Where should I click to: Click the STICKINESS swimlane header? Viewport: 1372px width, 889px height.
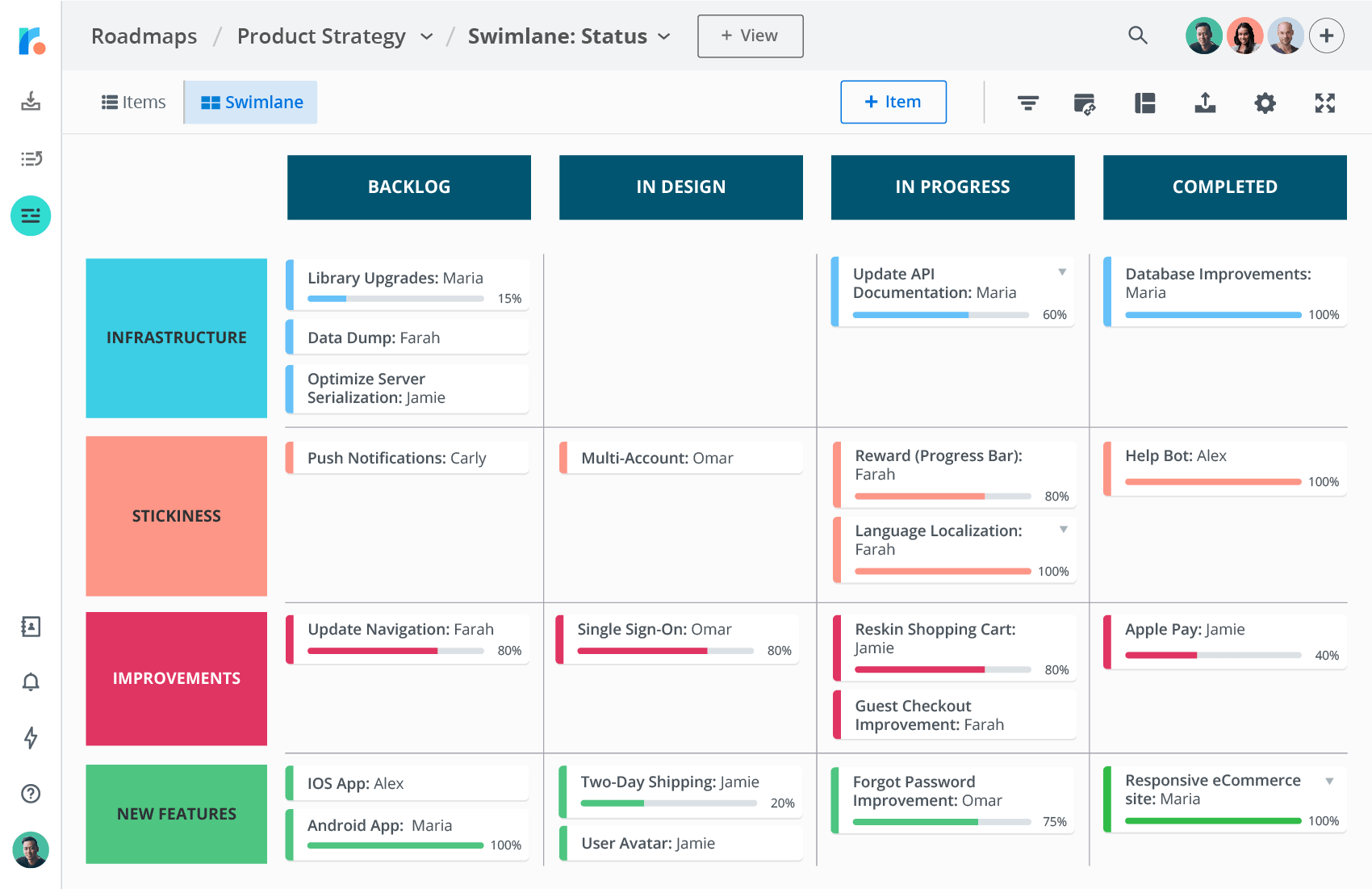coord(177,516)
